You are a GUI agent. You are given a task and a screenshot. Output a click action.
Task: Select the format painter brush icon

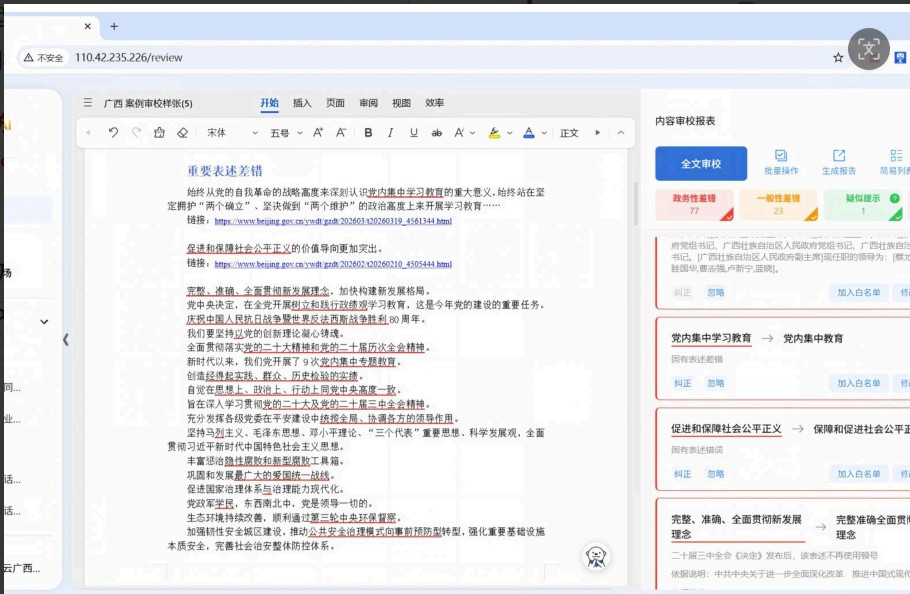click(159, 133)
